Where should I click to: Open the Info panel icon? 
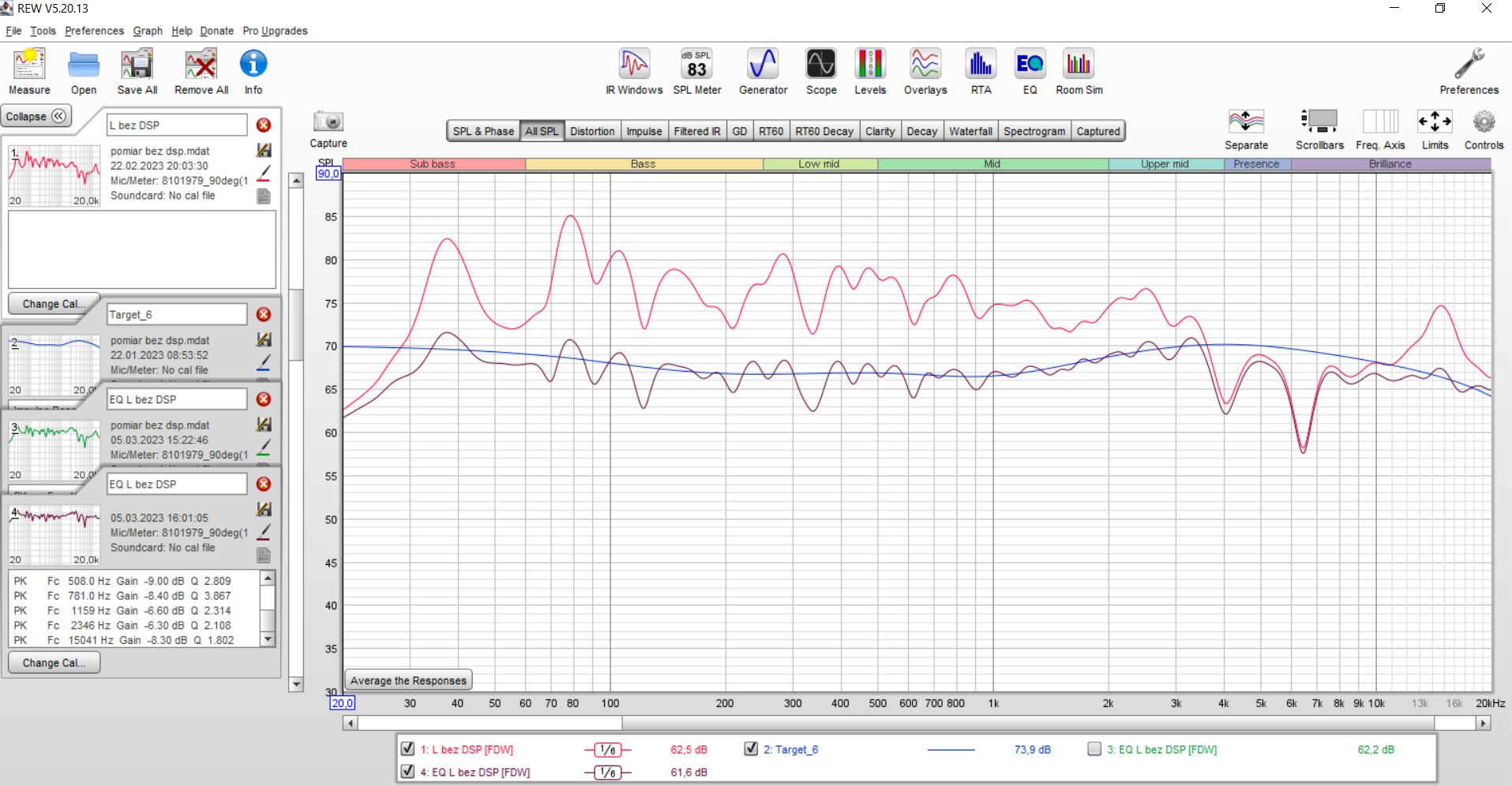[253, 65]
